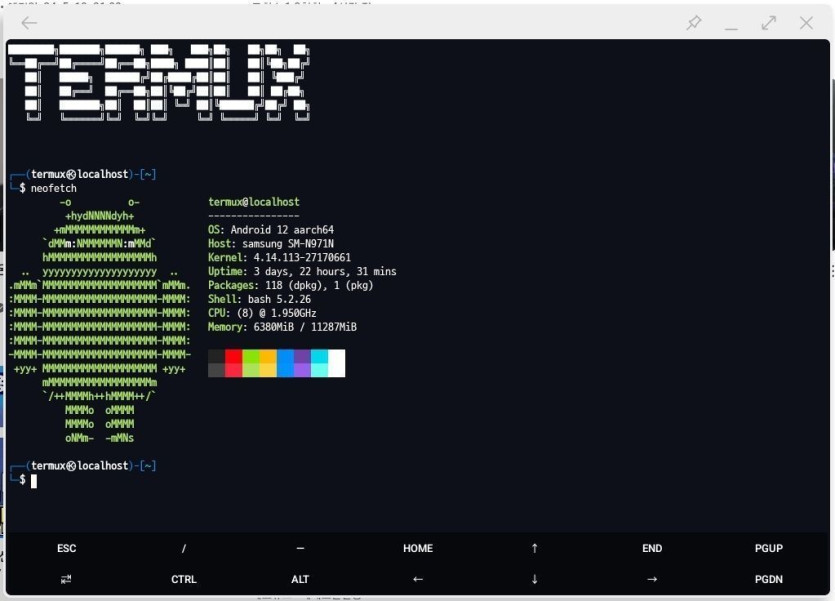This screenshot has height=601, width=835.
Task: Toggle the ALT modifier key
Action: coord(300,579)
